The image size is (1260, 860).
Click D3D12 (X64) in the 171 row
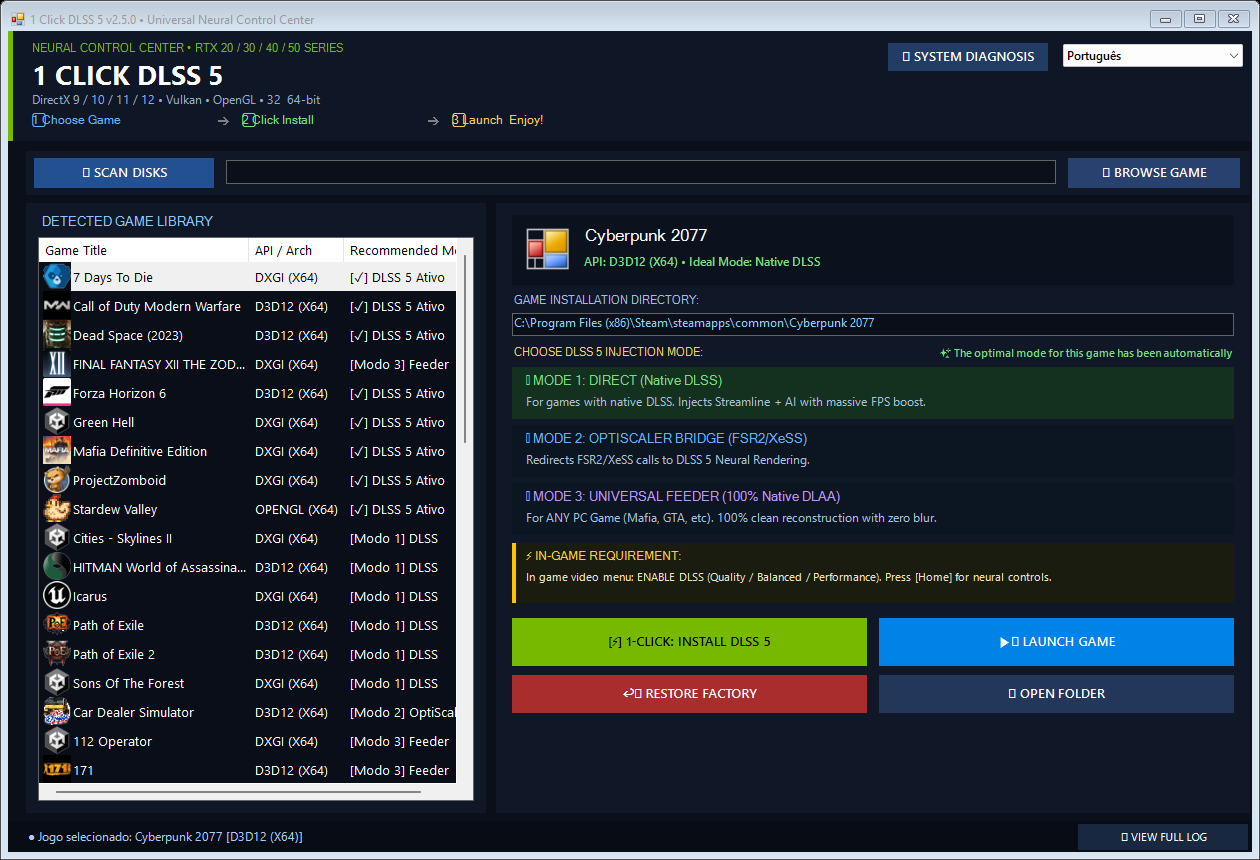click(x=291, y=770)
